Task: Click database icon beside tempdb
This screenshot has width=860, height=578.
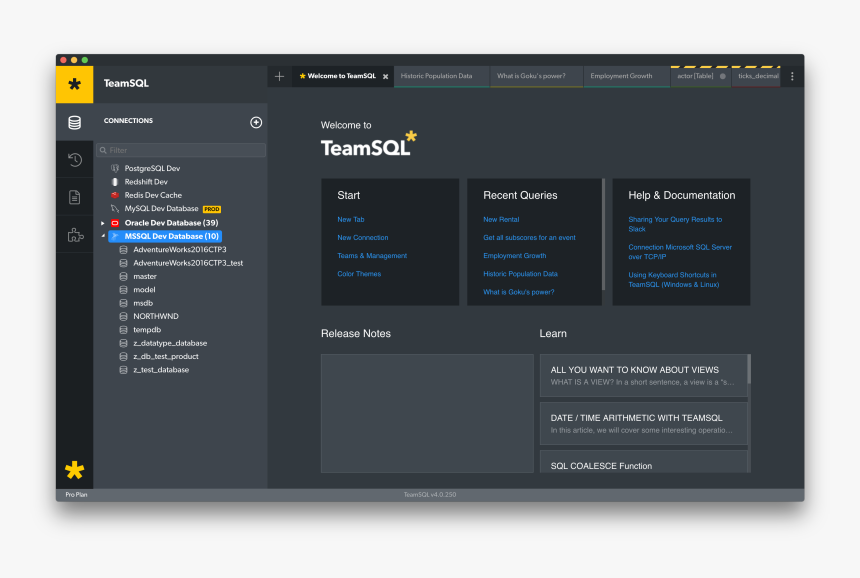Action: [123, 330]
